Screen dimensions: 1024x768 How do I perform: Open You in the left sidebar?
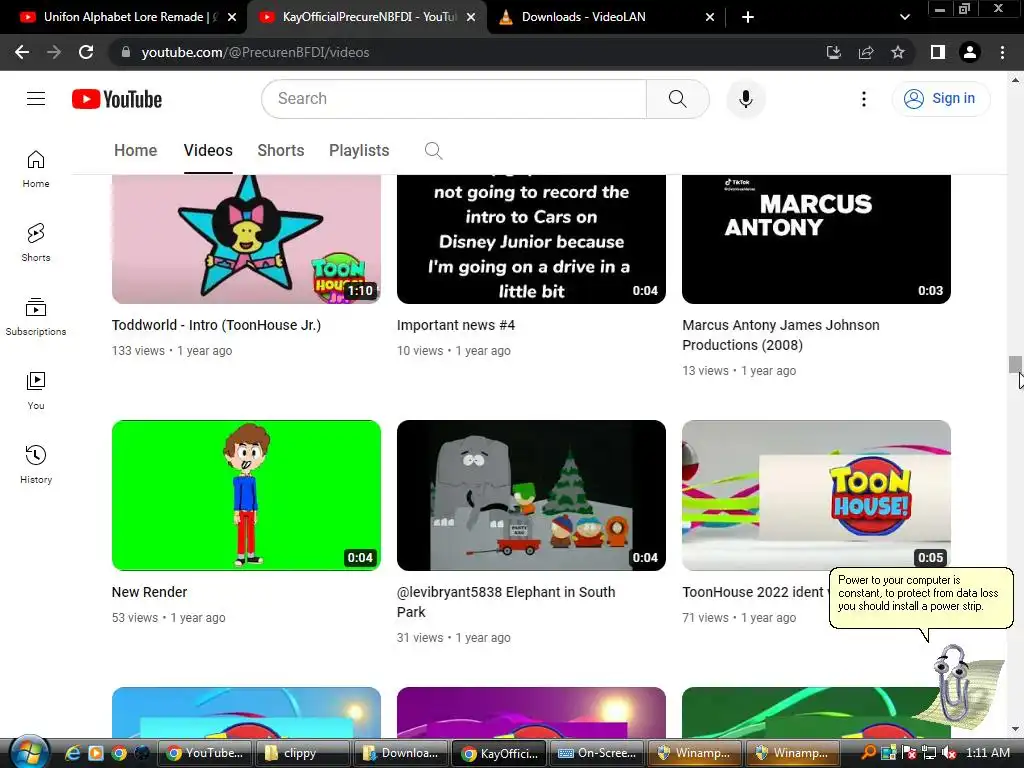pyautogui.click(x=36, y=391)
